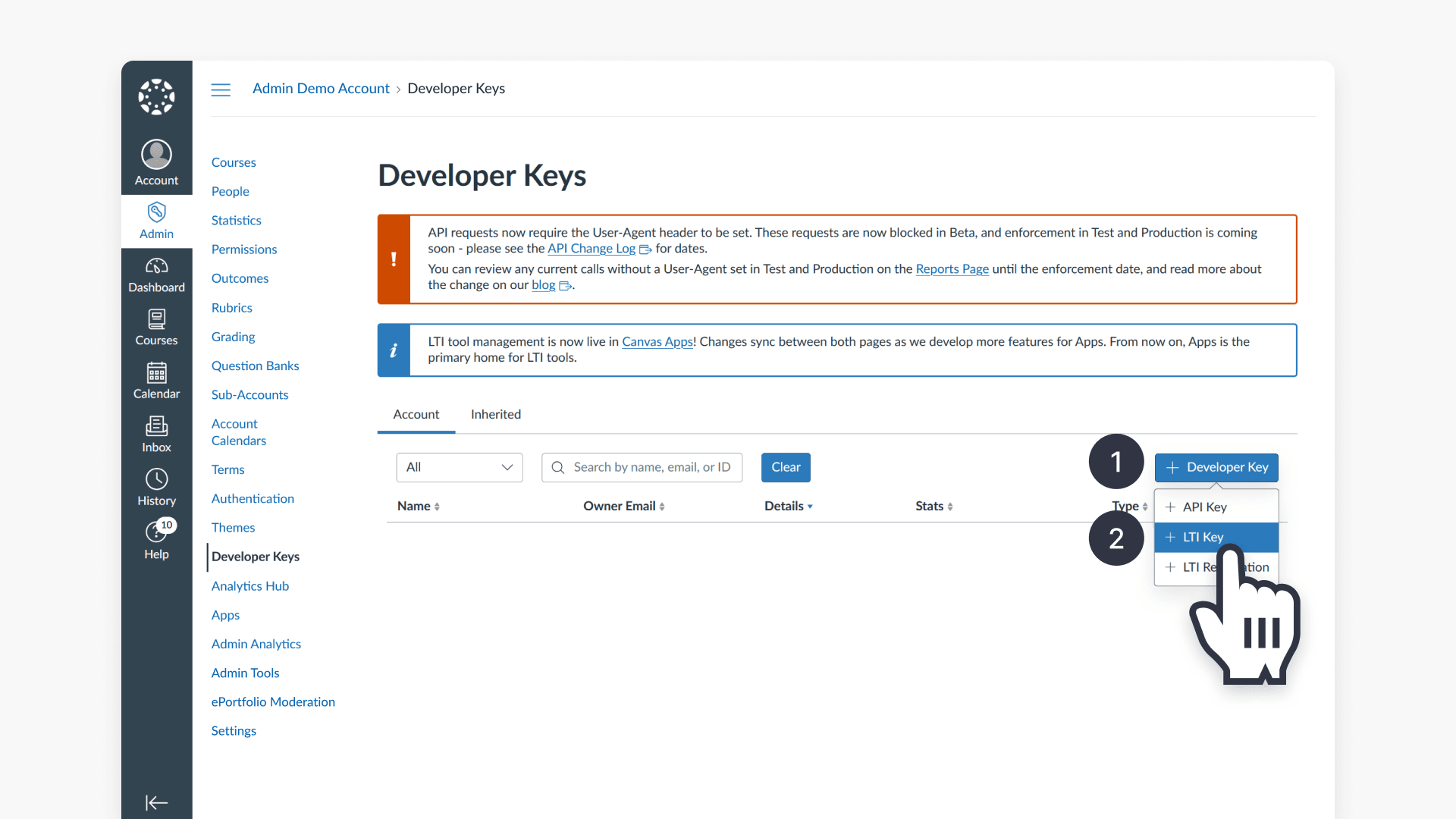Toggle sort on the Stats column

click(951, 506)
